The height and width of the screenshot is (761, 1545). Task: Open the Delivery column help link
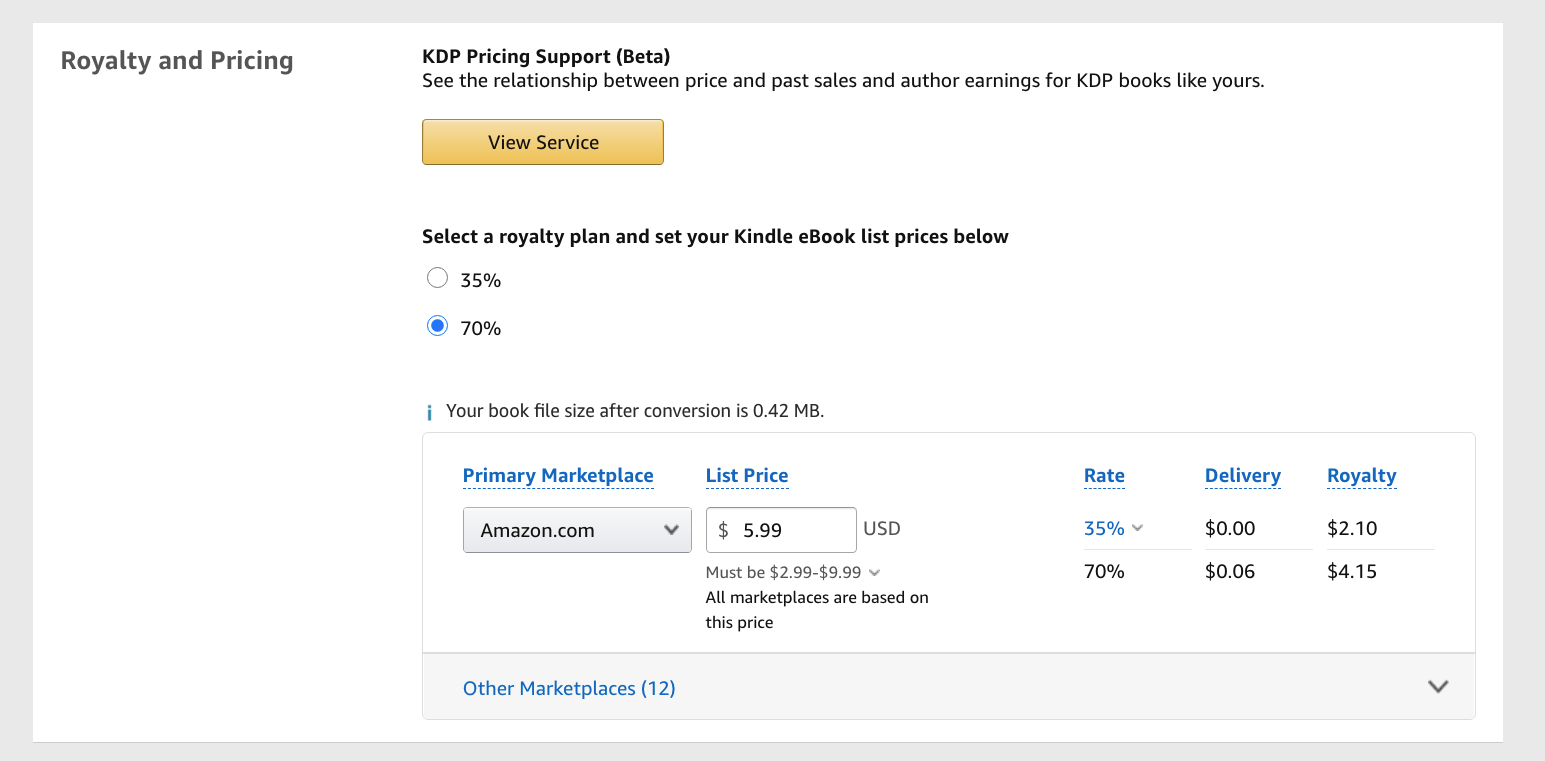pyautogui.click(x=1242, y=475)
